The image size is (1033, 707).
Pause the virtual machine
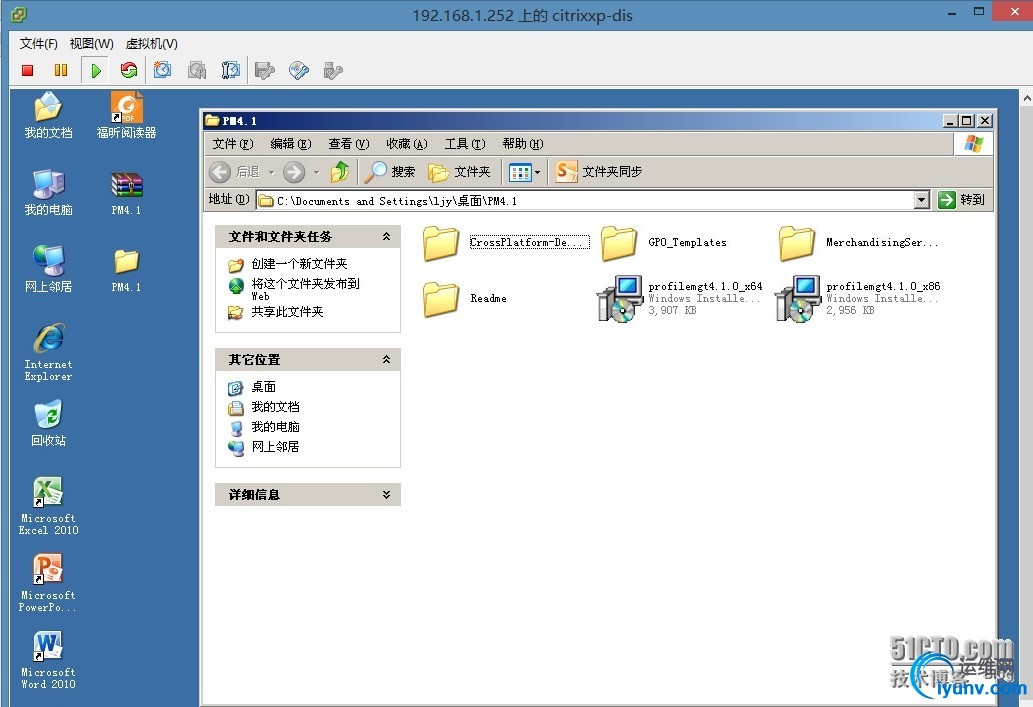coord(61,70)
